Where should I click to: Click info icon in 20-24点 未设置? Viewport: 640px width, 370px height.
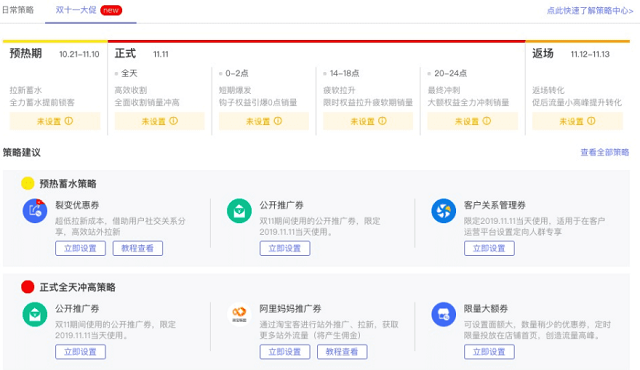[487, 121]
